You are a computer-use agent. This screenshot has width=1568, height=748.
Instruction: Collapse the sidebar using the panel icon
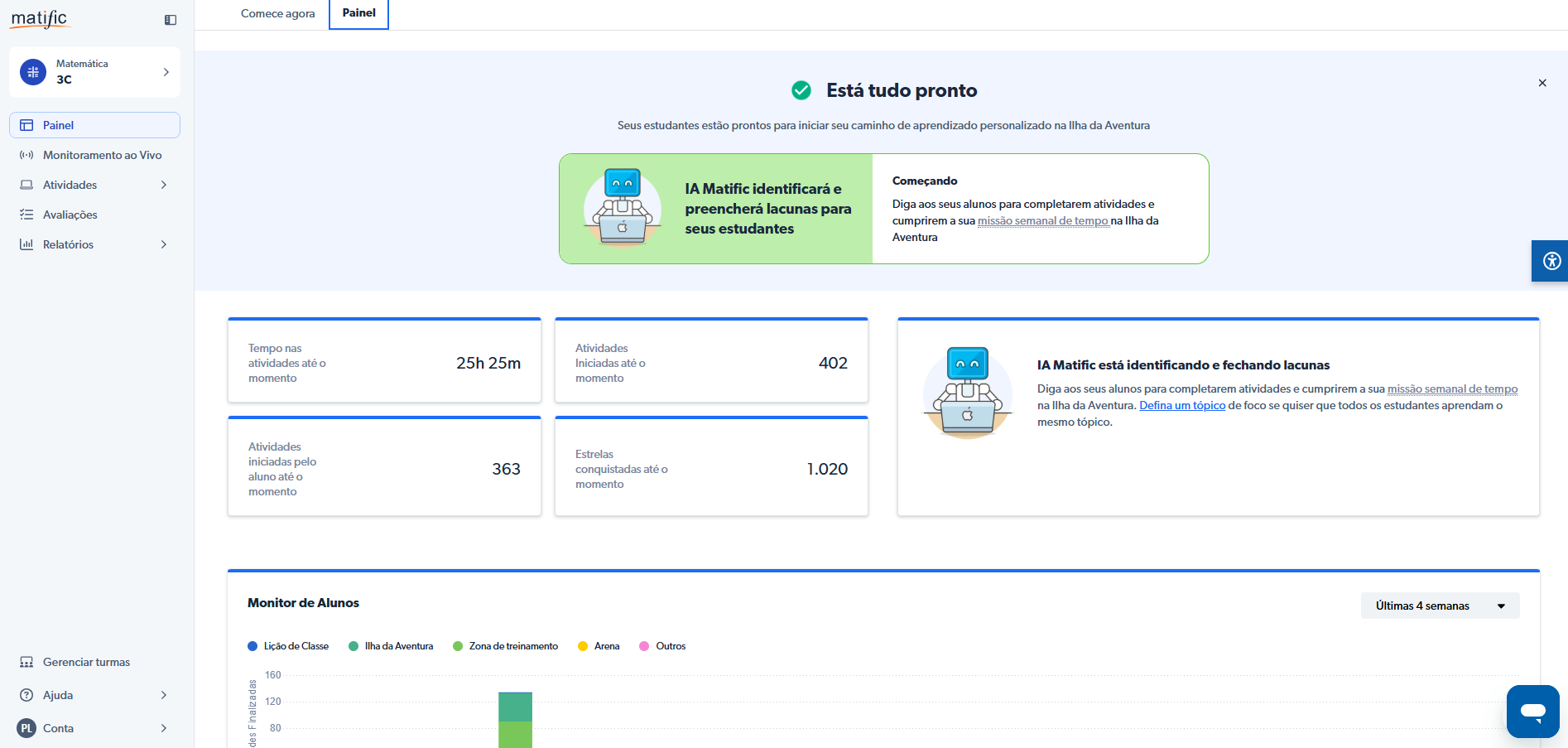tap(171, 20)
